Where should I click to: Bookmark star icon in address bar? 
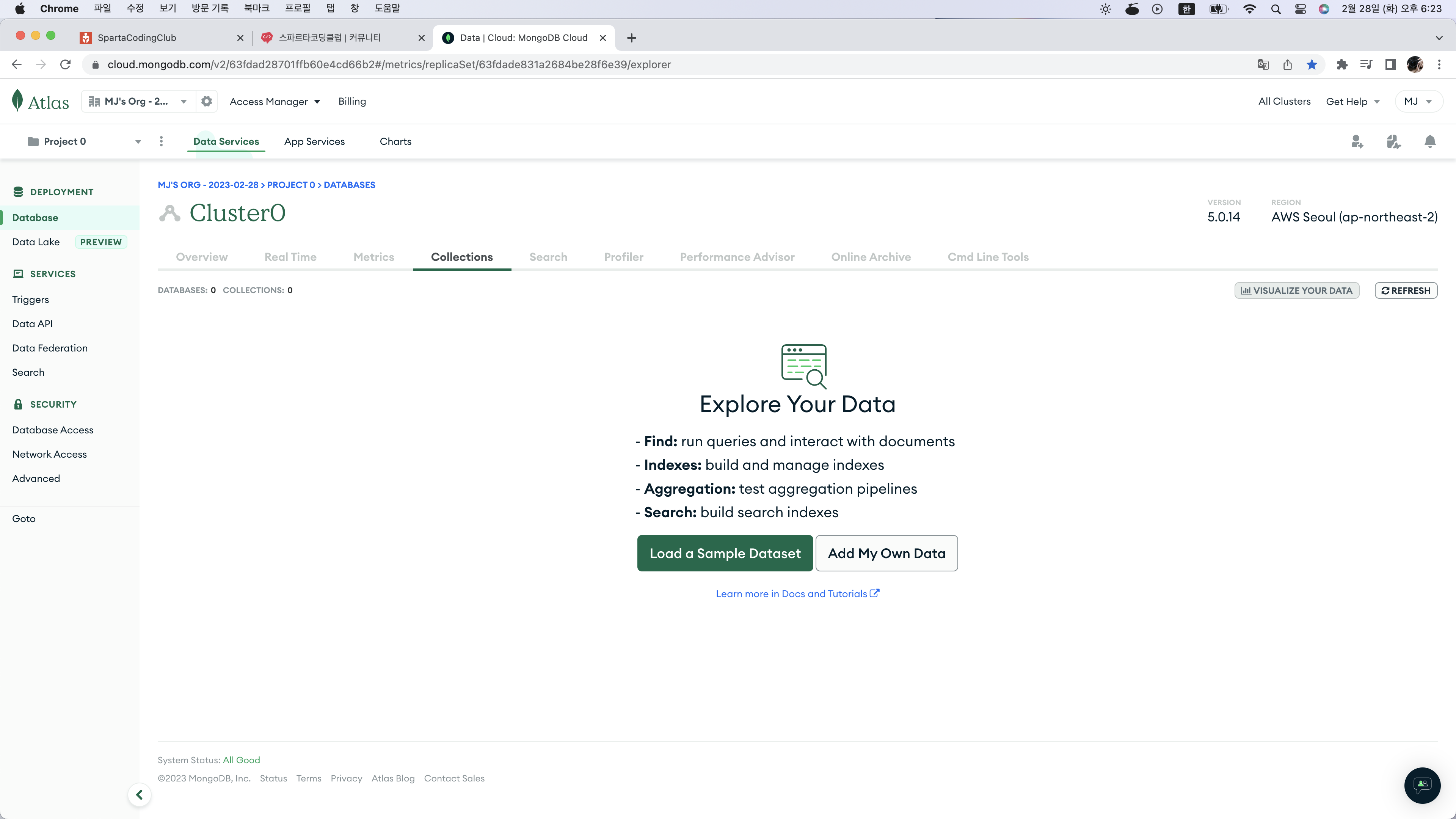tap(1312, 64)
